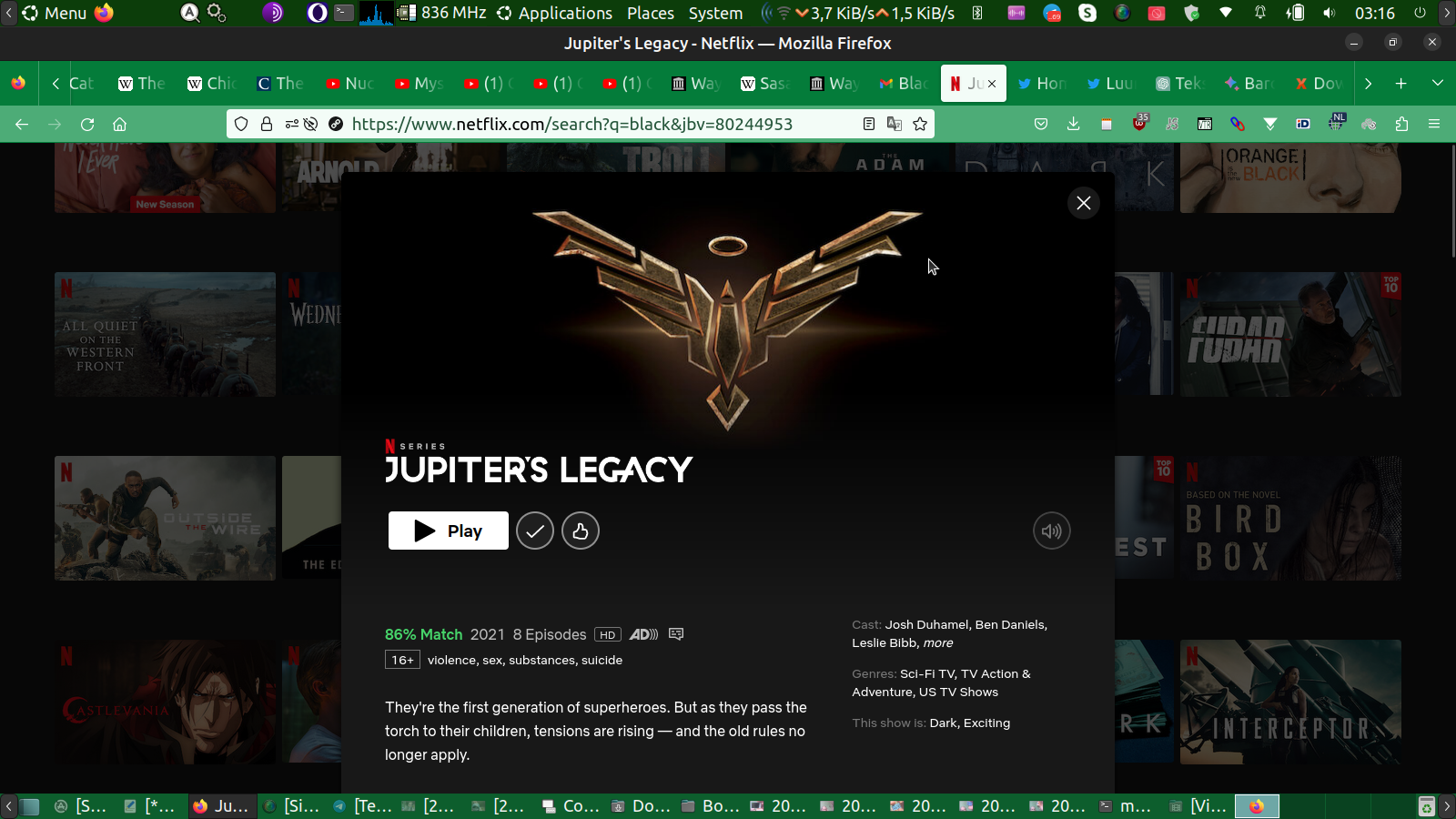This screenshot has height=819, width=1456.
Task: Switch to the YouTube 'Nuc' tab
Action: [350, 83]
